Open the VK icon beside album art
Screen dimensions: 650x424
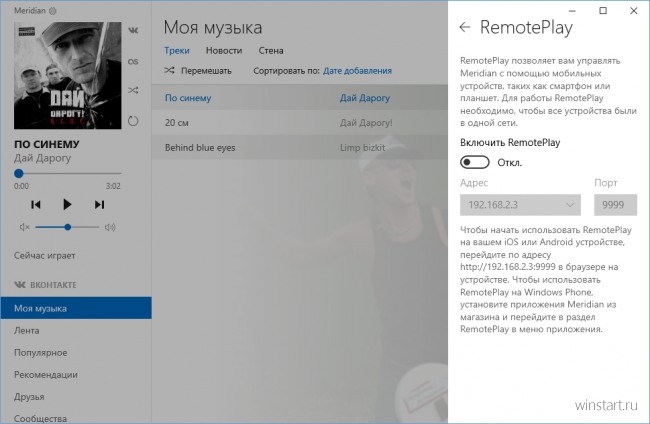pyautogui.click(x=133, y=30)
